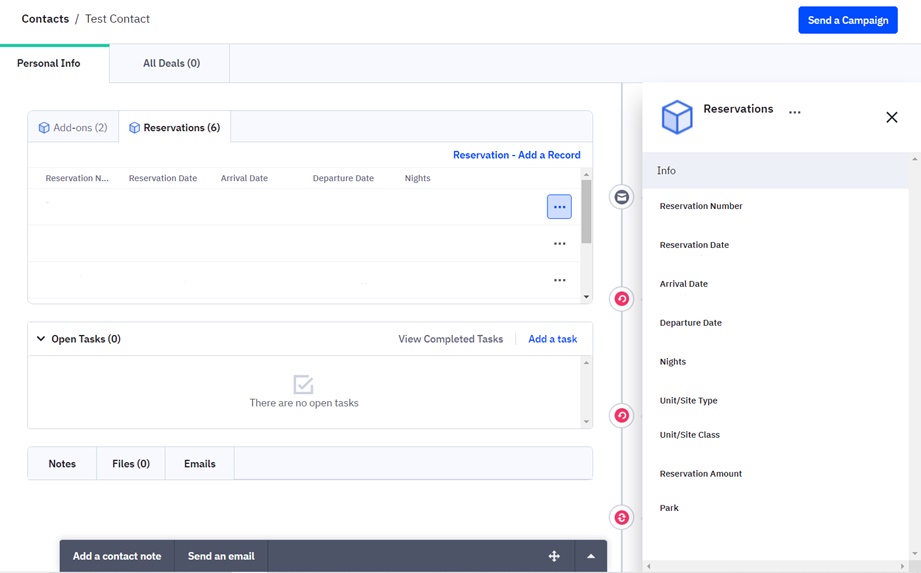Image resolution: width=921 pixels, height=573 pixels.
Task: Open the options ellipsis of third reservation row
Action: coord(559,281)
